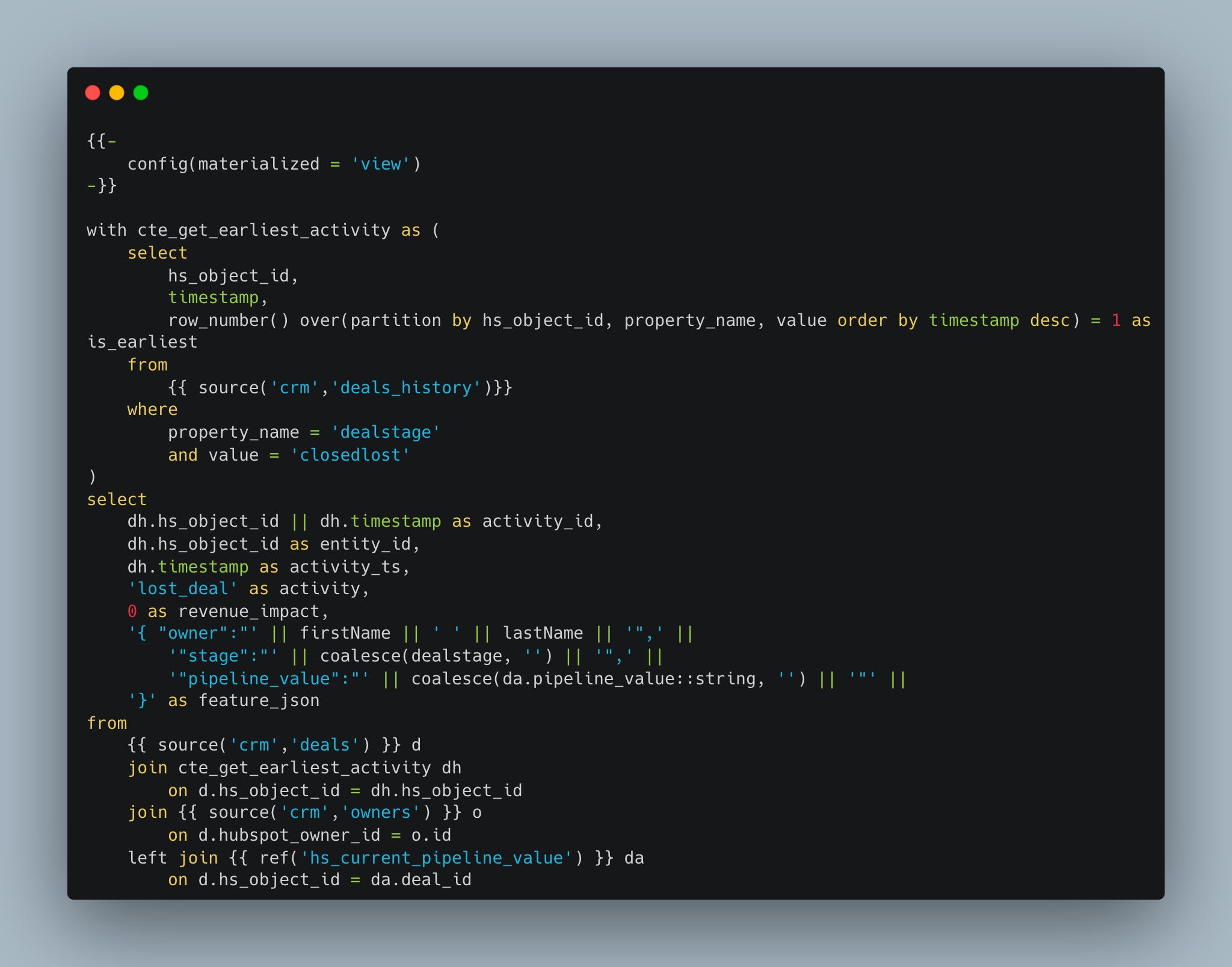
Task: Click the left join keyword
Action: (174, 858)
